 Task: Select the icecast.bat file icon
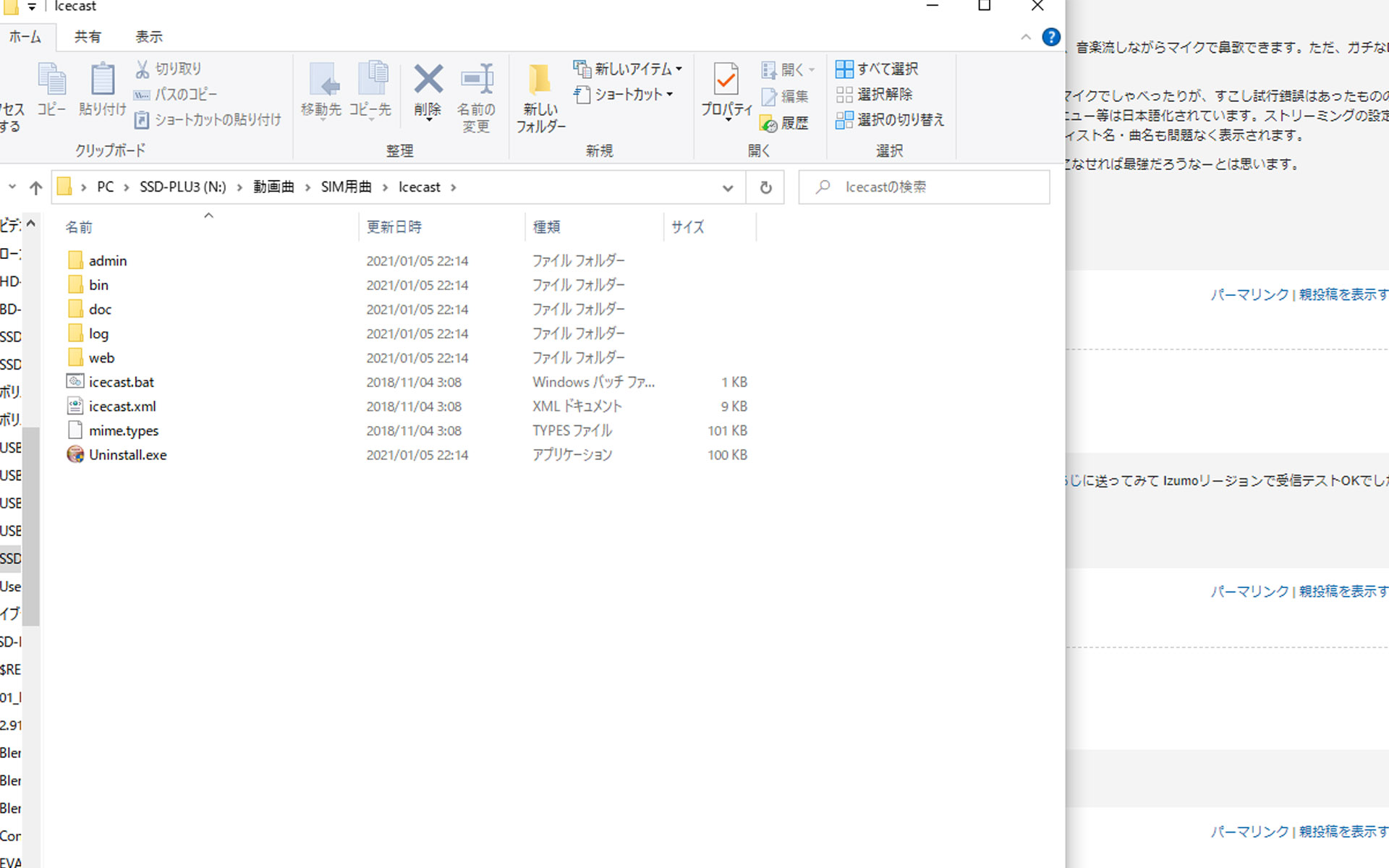coord(75,381)
